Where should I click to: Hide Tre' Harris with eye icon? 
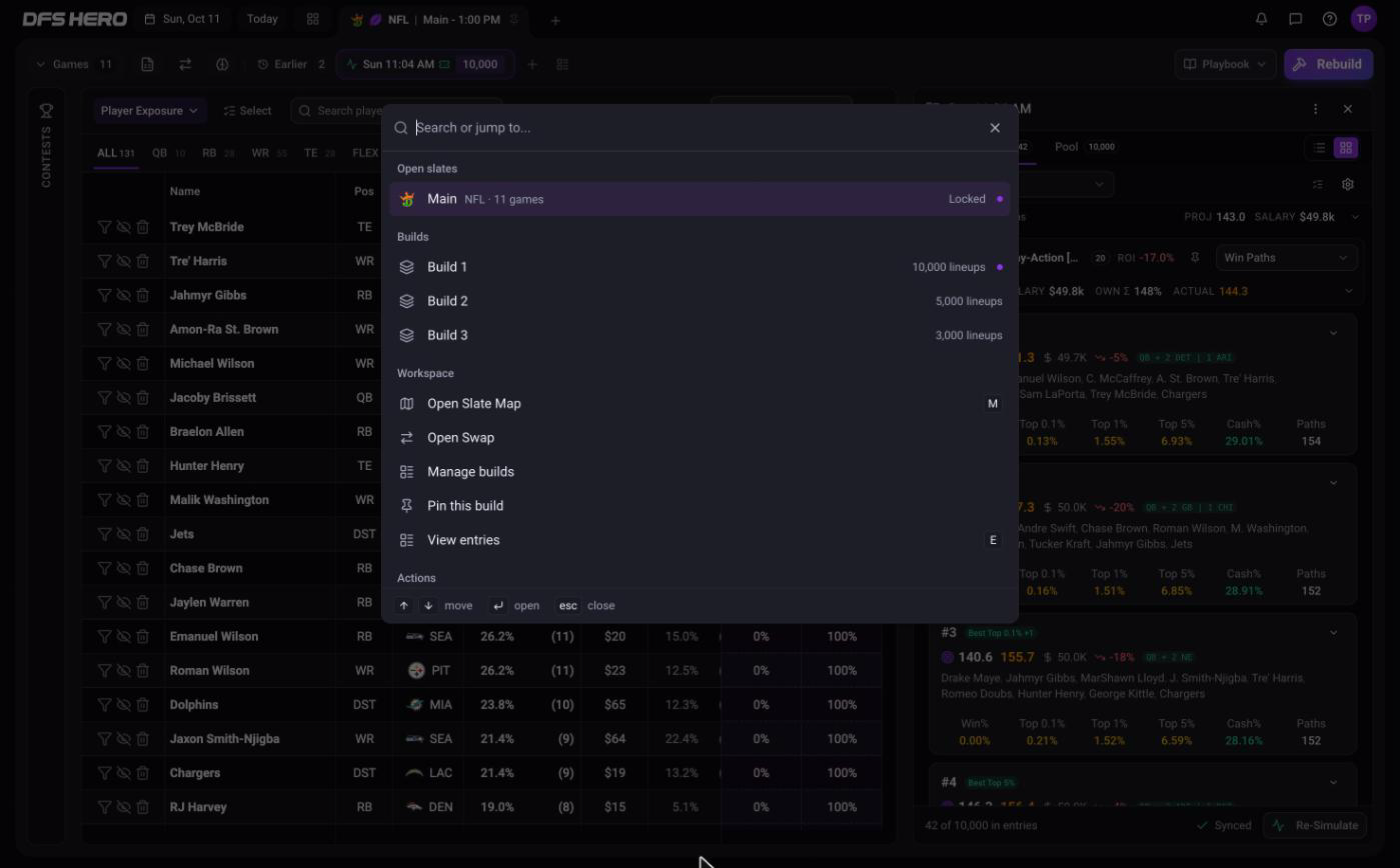point(123,261)
